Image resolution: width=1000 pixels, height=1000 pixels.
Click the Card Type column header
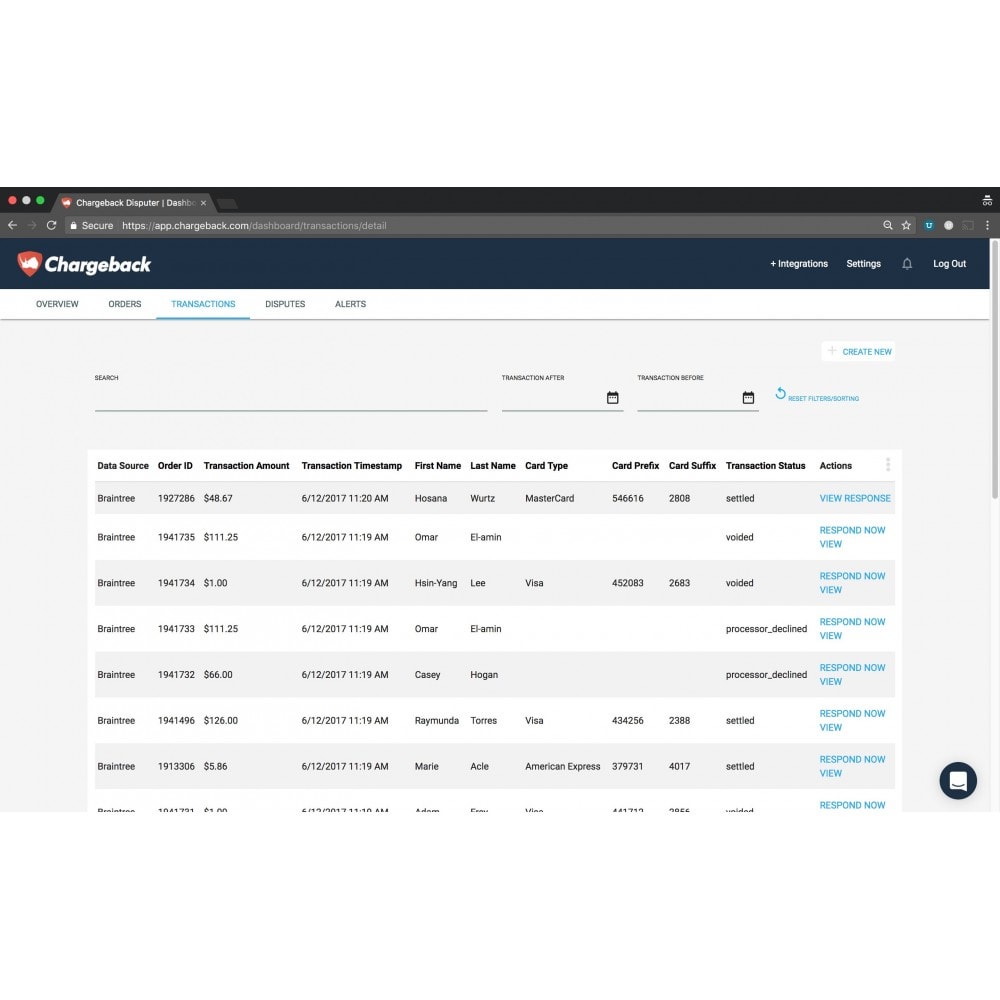(546, 466)
